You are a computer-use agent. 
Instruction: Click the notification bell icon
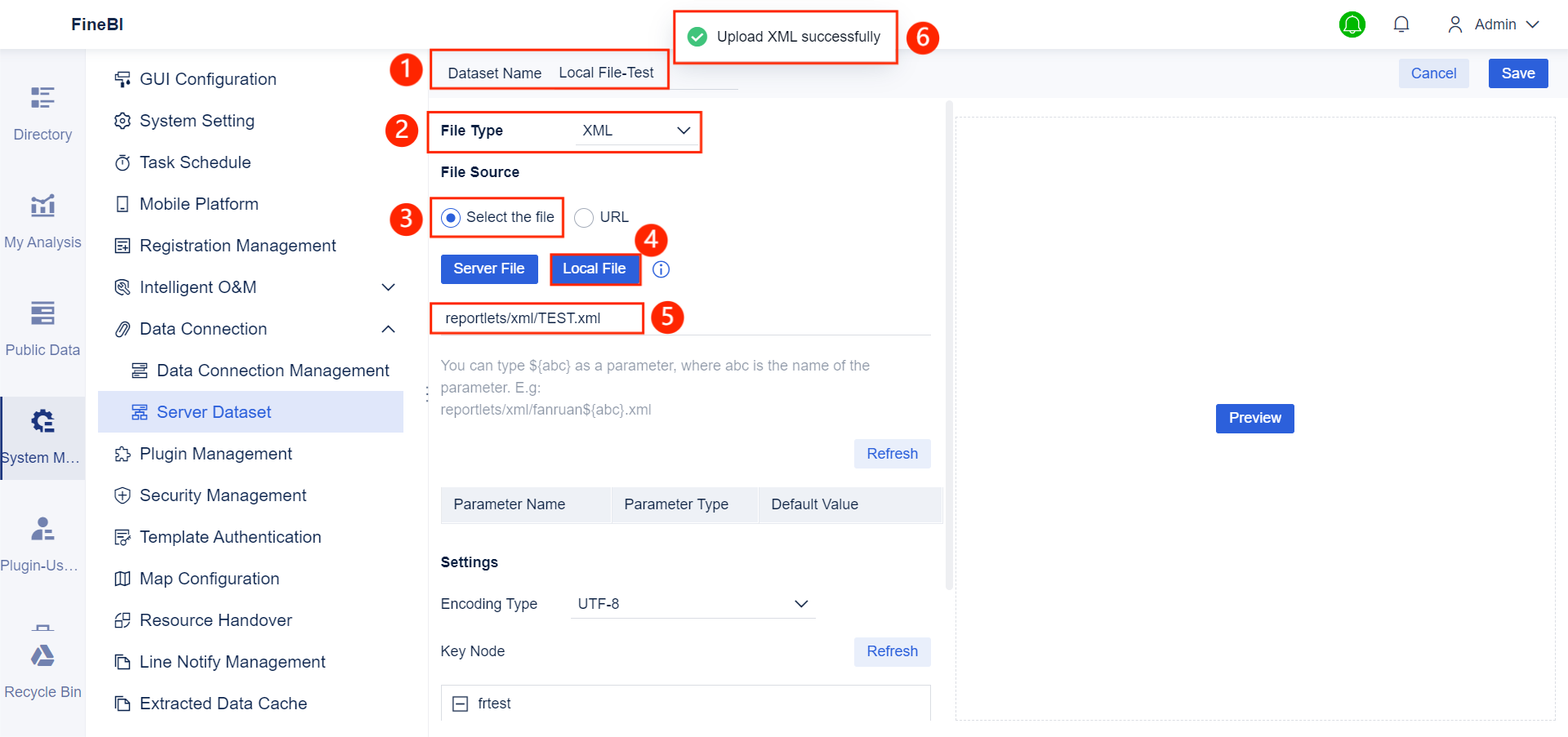1401,24
